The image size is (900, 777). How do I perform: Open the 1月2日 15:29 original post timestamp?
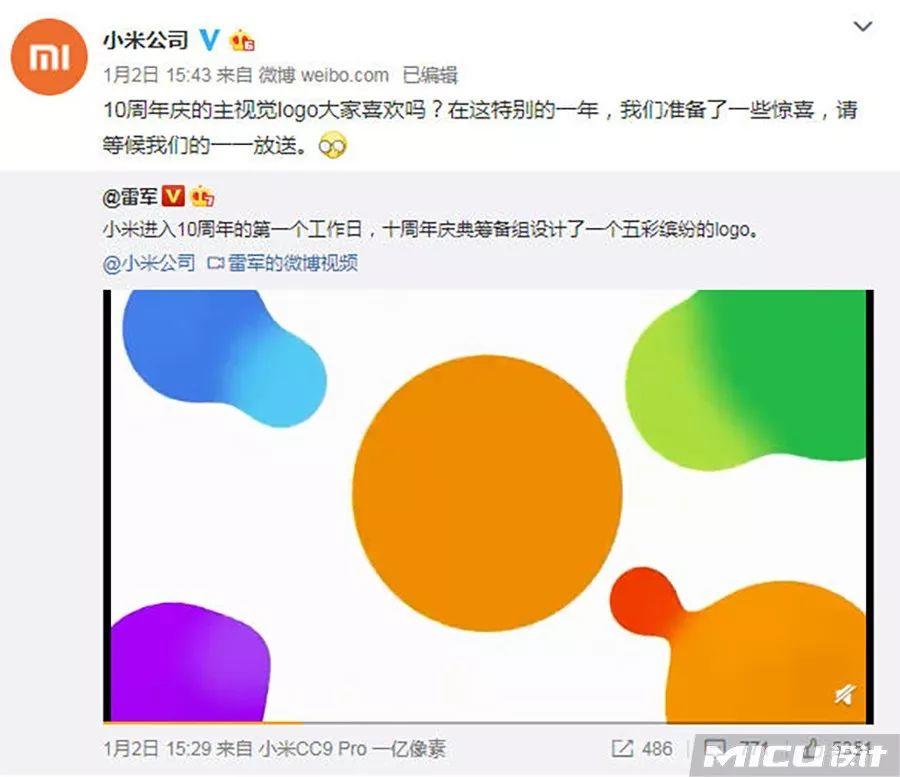pyautogui.click(x=157, y=749)
